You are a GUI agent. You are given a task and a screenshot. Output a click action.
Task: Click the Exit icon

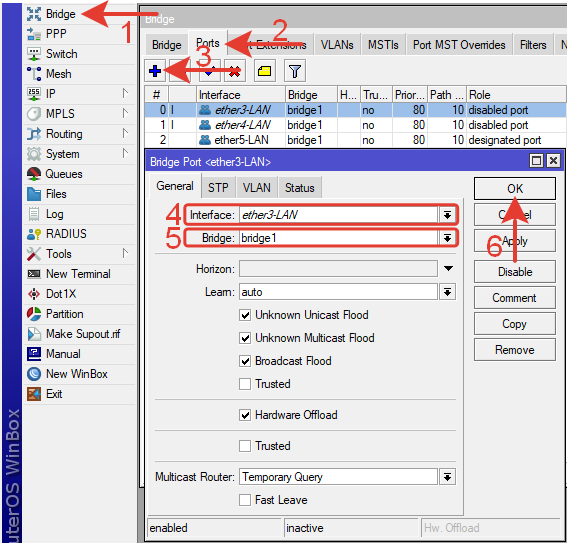[34, 394]
